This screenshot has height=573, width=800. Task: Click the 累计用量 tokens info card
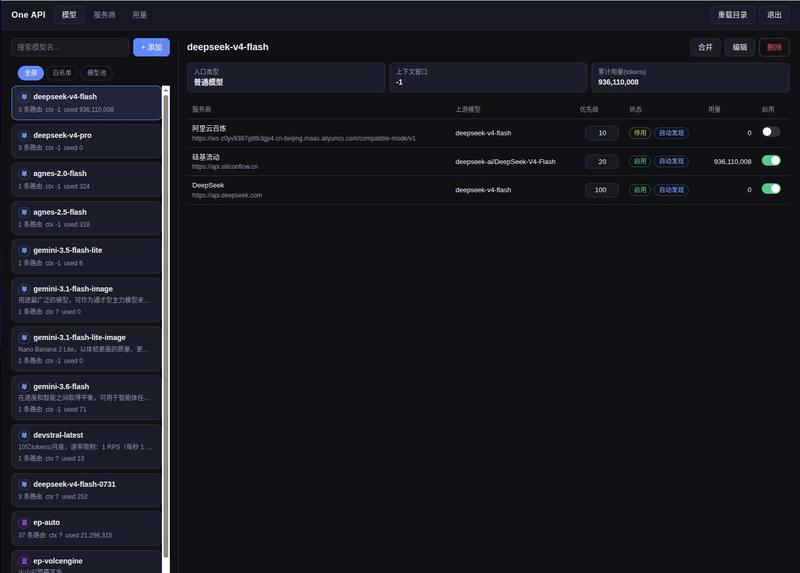tap(690, 78)
